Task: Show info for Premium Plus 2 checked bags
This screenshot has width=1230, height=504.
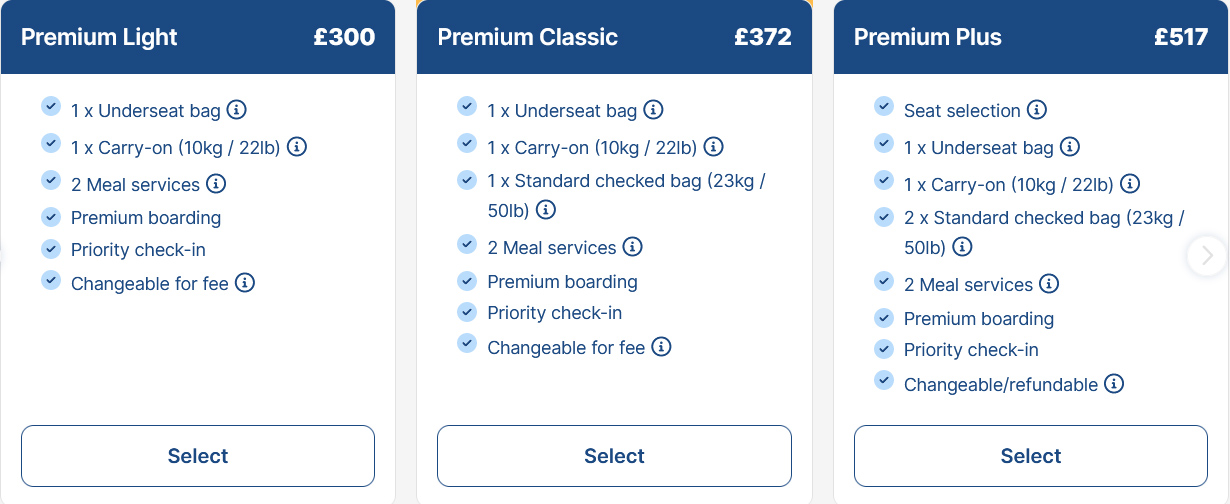Action: (962, 247)
